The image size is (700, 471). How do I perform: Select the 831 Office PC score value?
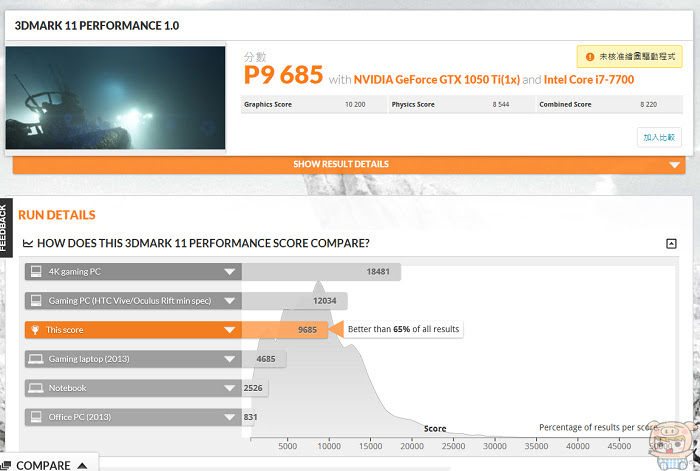[x=250, y=417]
